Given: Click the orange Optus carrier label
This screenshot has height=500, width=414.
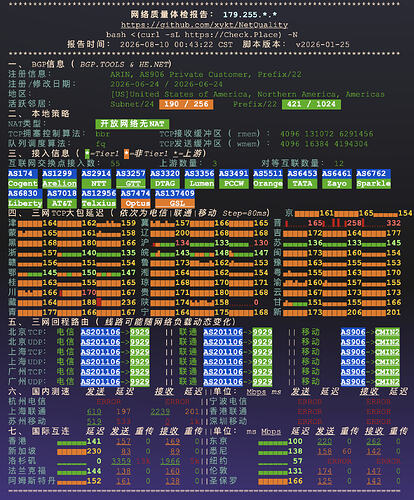Looking at the screenshot, I should [136, 203].
